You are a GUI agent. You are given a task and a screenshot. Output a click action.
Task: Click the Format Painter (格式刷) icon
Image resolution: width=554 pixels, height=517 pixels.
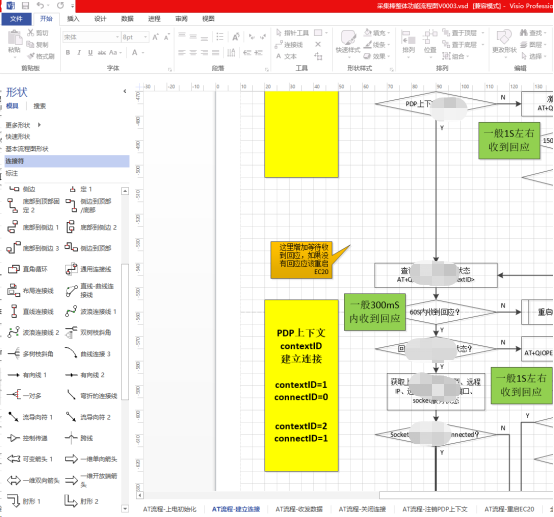click(x=31, y=56)
